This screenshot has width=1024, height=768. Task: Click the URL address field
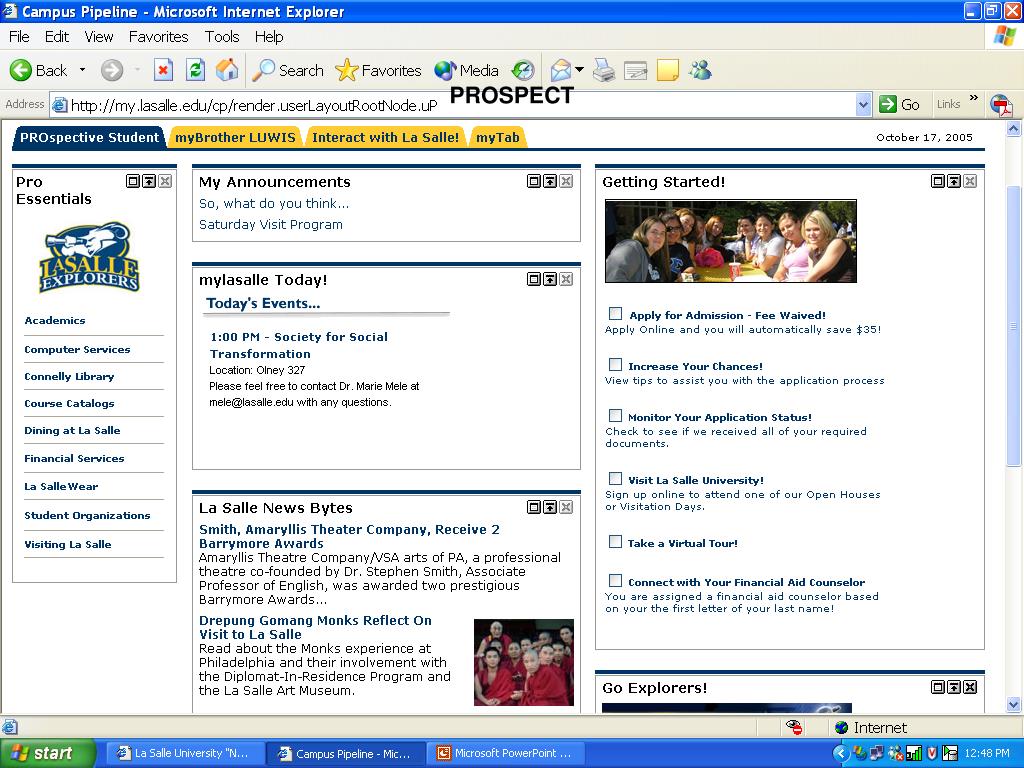452,104
